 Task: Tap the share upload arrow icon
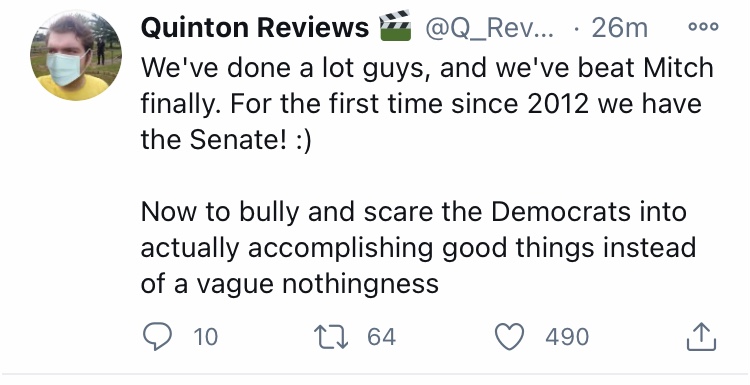(701, 337)
